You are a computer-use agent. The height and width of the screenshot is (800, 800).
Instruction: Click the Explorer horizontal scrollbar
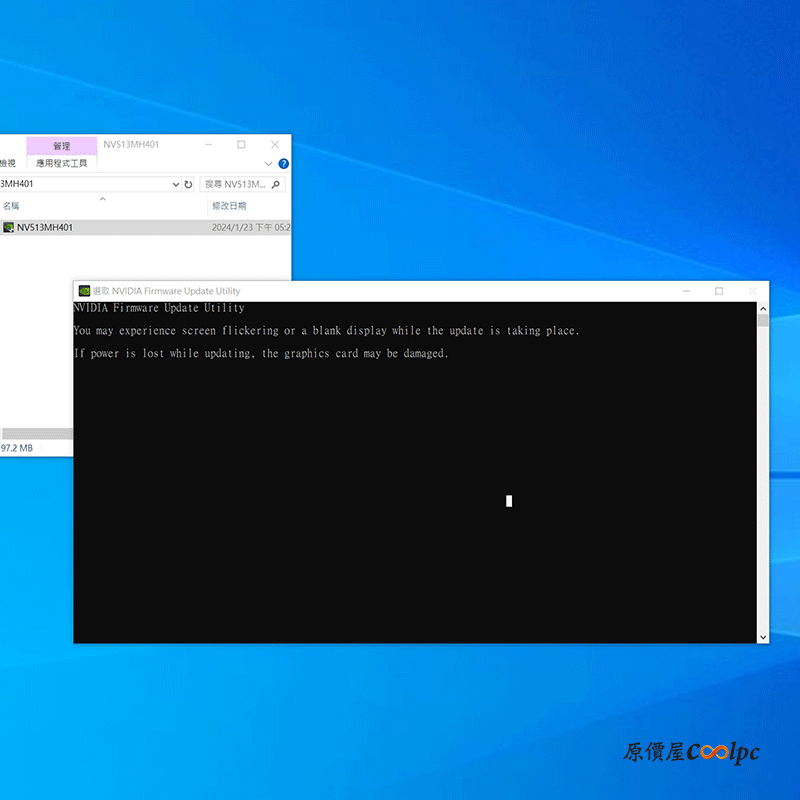[37, 434]
